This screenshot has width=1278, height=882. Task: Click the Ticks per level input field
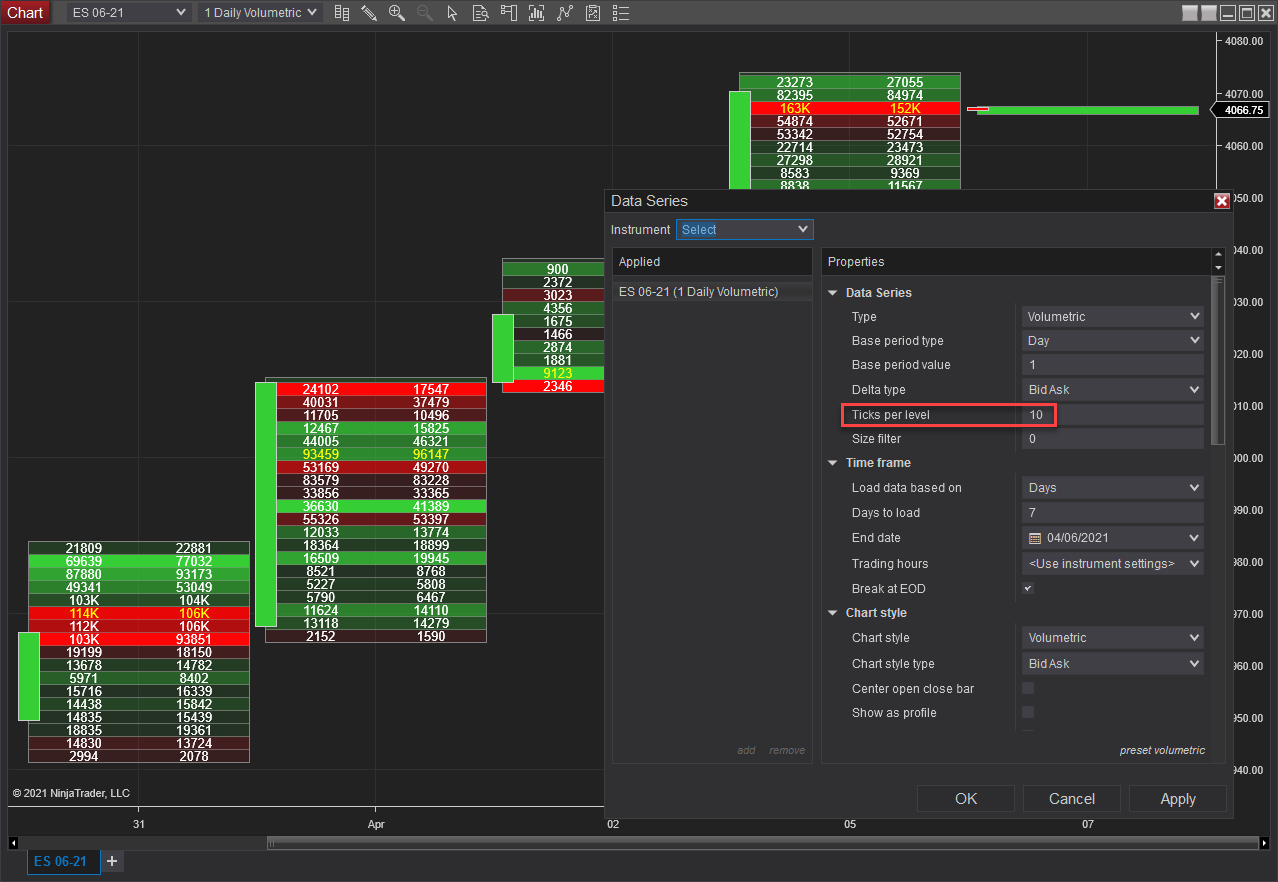[x=1112, y=415]
